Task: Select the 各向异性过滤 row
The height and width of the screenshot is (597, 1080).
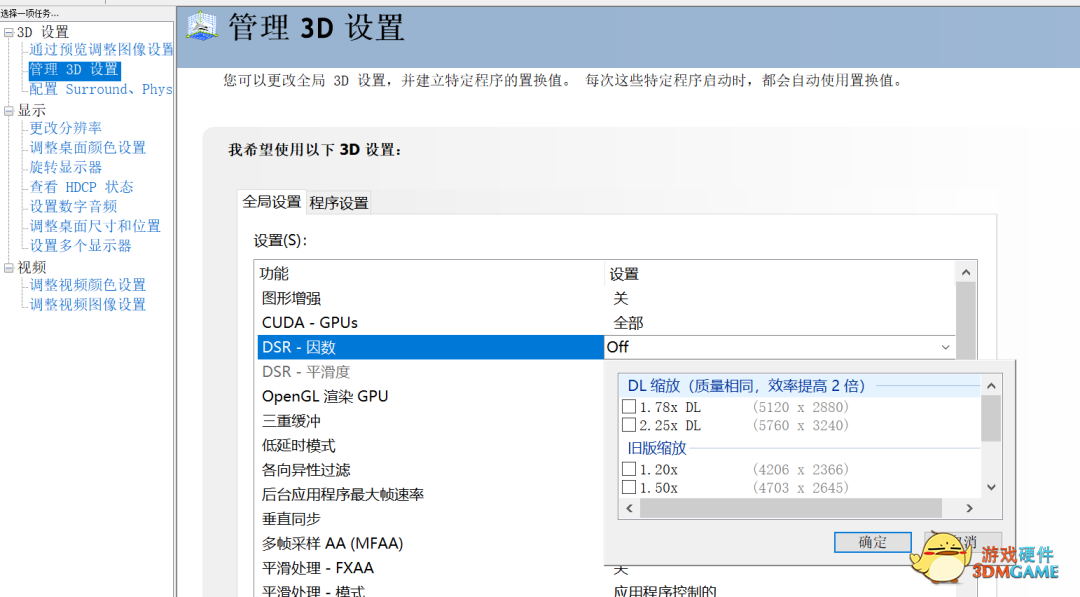Action: click(430, 470)
